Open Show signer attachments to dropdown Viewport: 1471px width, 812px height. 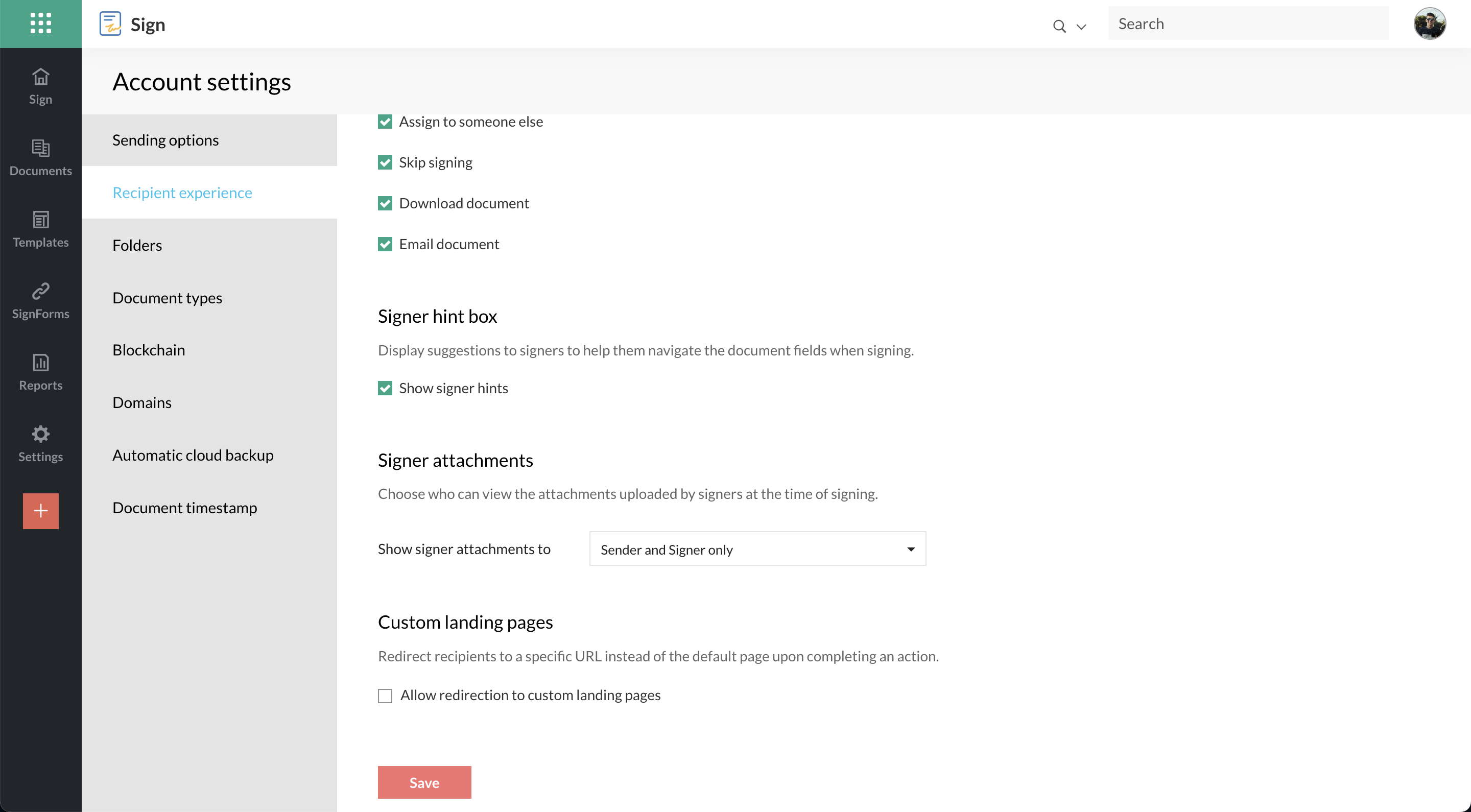(757, 549)
